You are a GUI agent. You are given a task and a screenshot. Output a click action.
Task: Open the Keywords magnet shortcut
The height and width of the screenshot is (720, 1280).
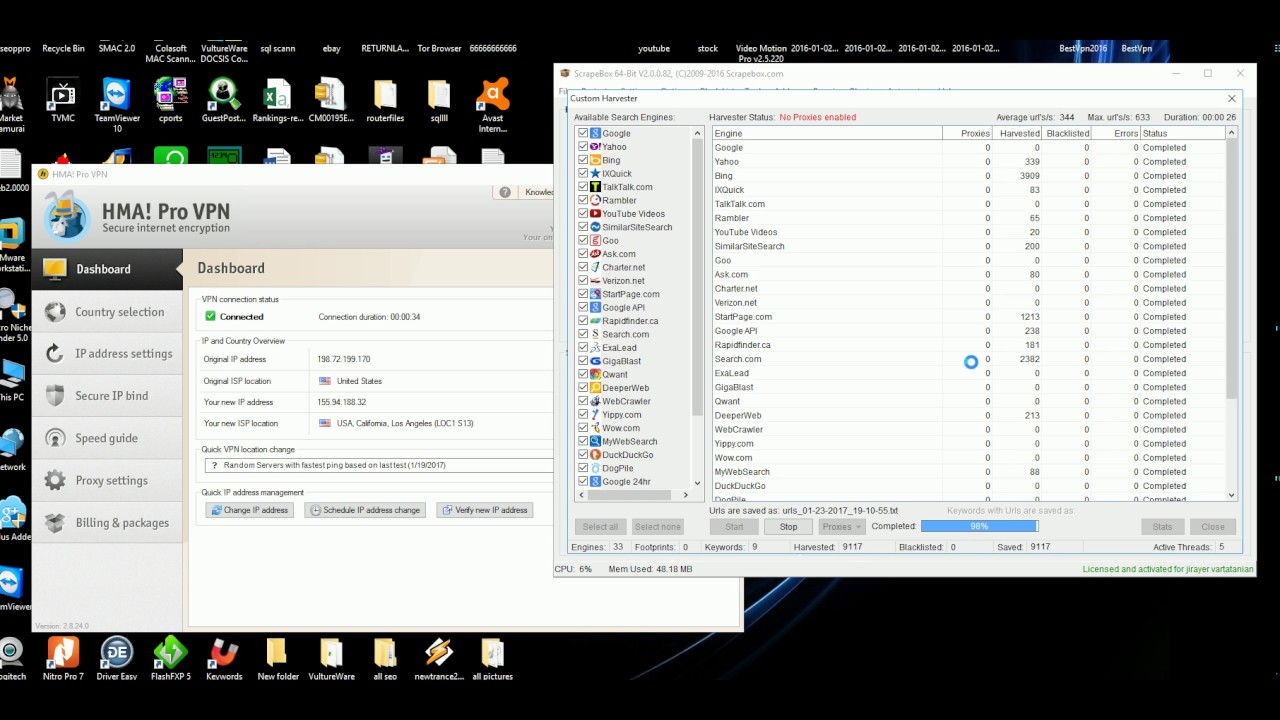(x=224, y=659)
